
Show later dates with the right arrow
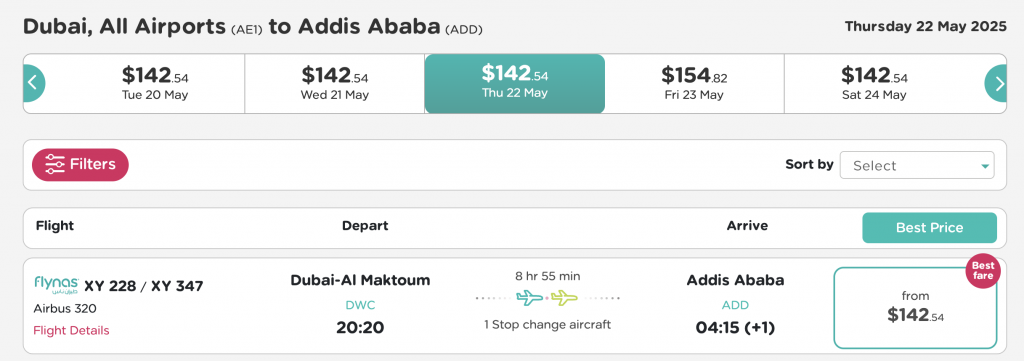996,84
